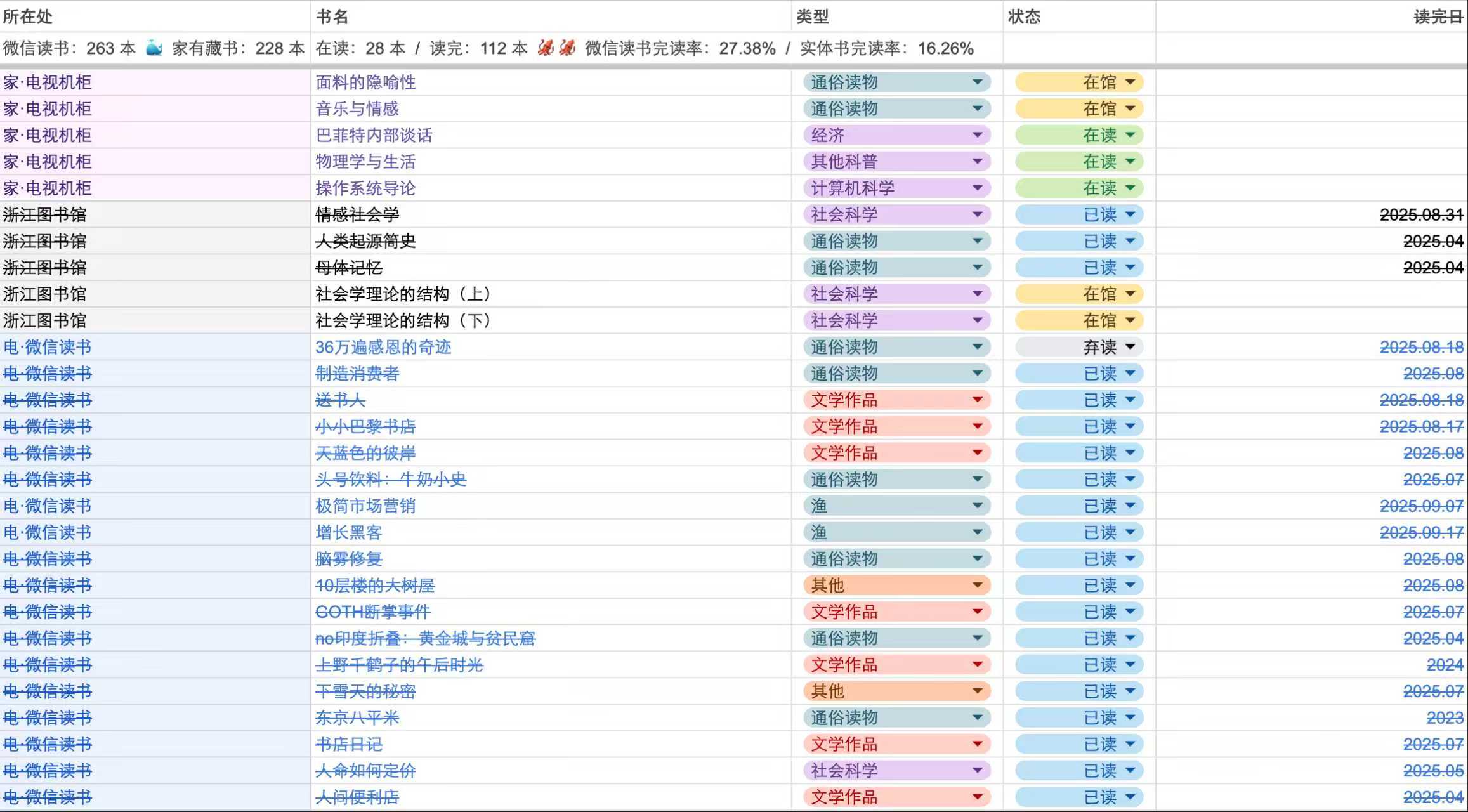
Task: Select the 书名 column header
Action: [332, 16]
